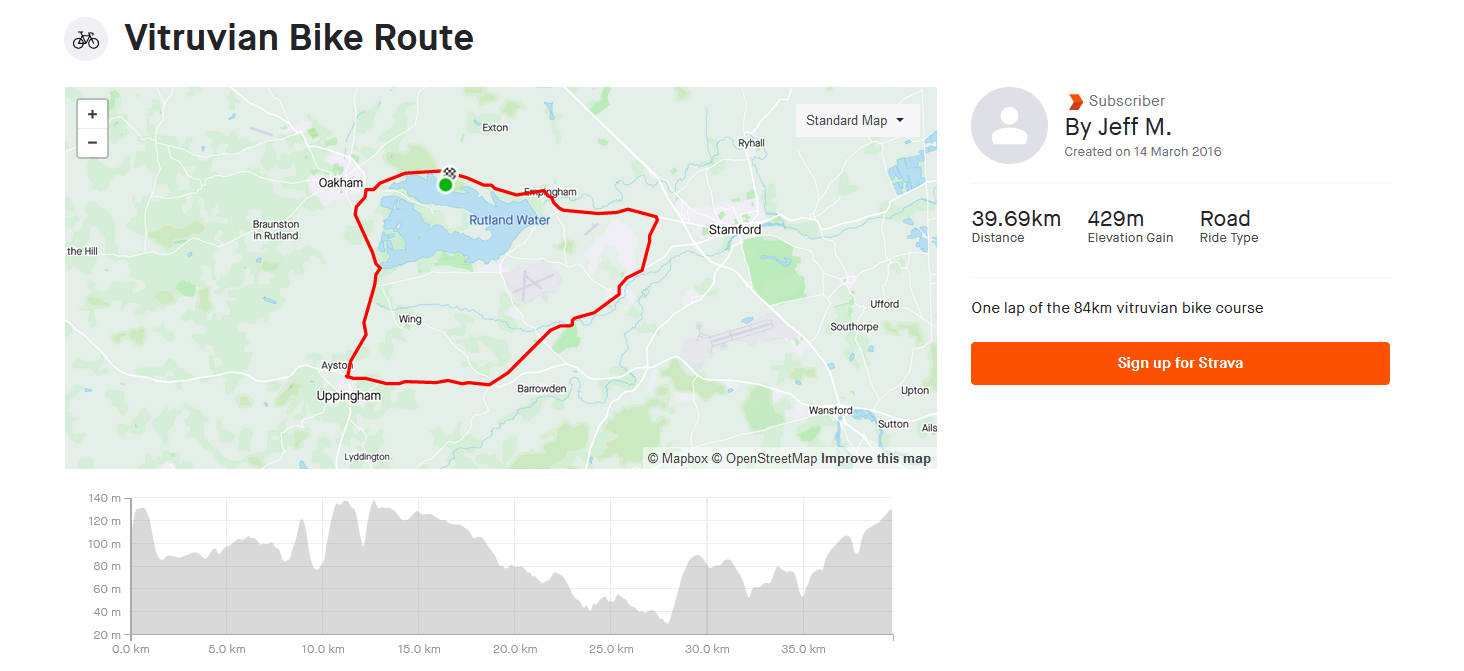
Task: Open the Improve this map link
Action: click(x=875, y=458)
